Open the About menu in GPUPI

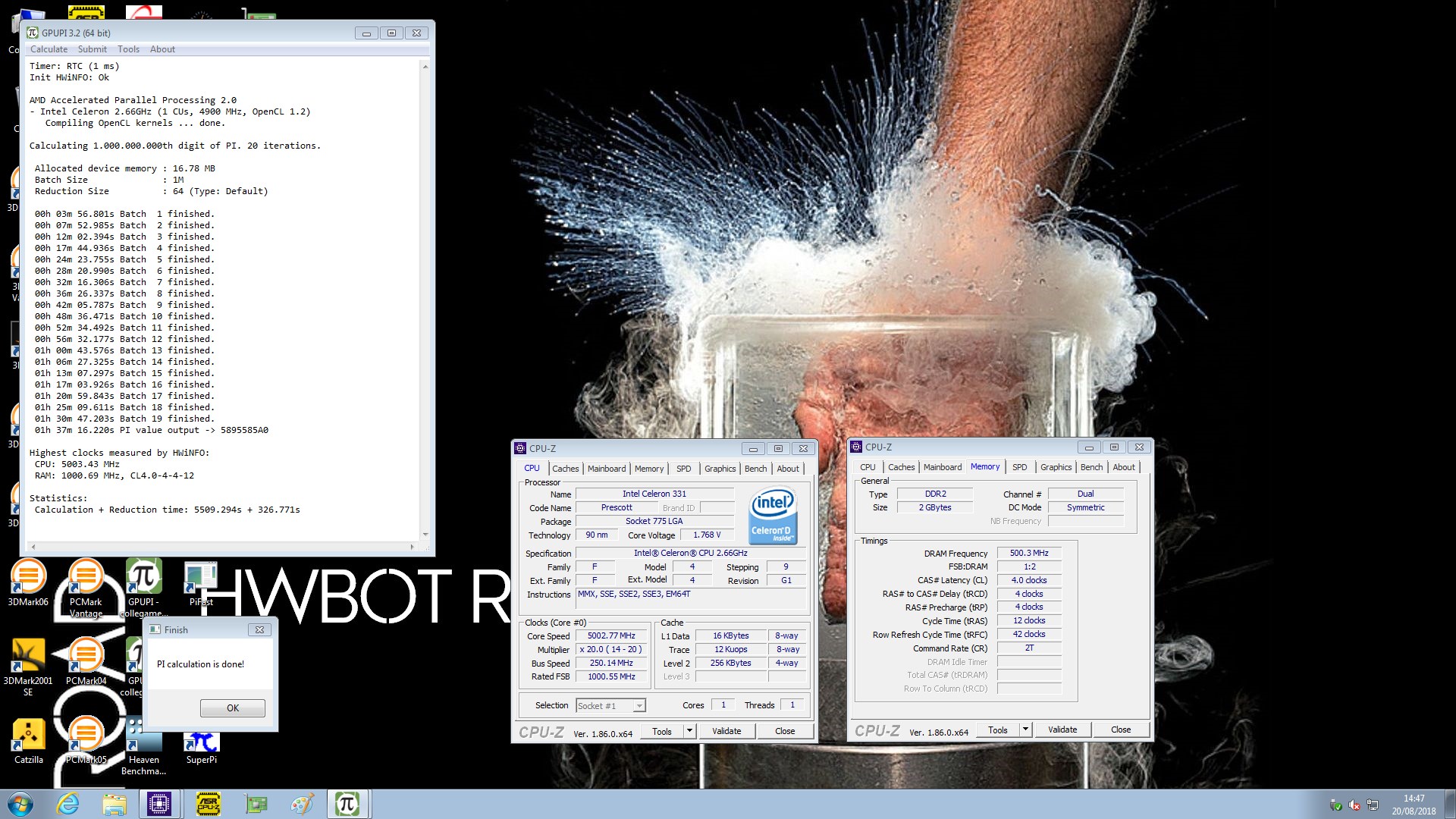click(x=162, y=49)
